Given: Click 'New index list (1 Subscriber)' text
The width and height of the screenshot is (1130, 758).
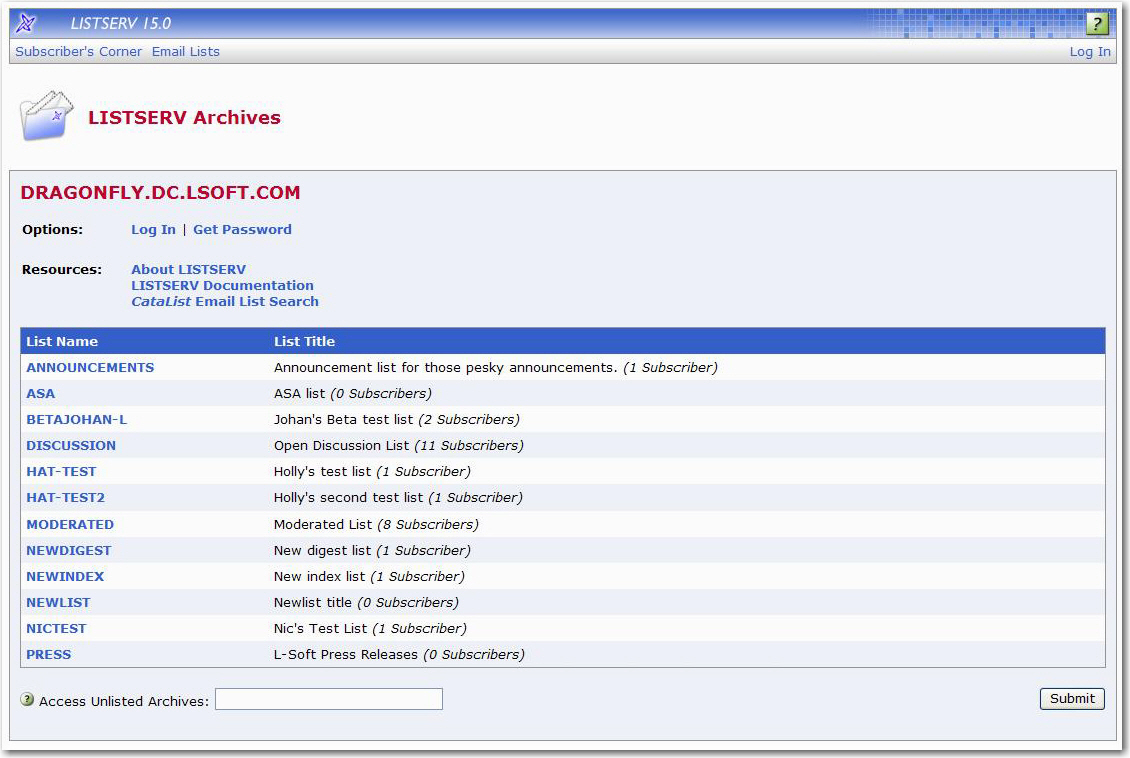Looking at the screenshot, I should pos(369,576).
